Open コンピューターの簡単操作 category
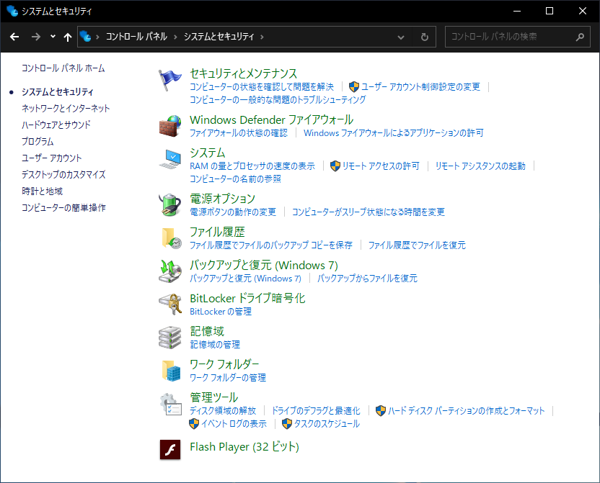The width and height of the screenshot is (600, 483). (64, 208)
